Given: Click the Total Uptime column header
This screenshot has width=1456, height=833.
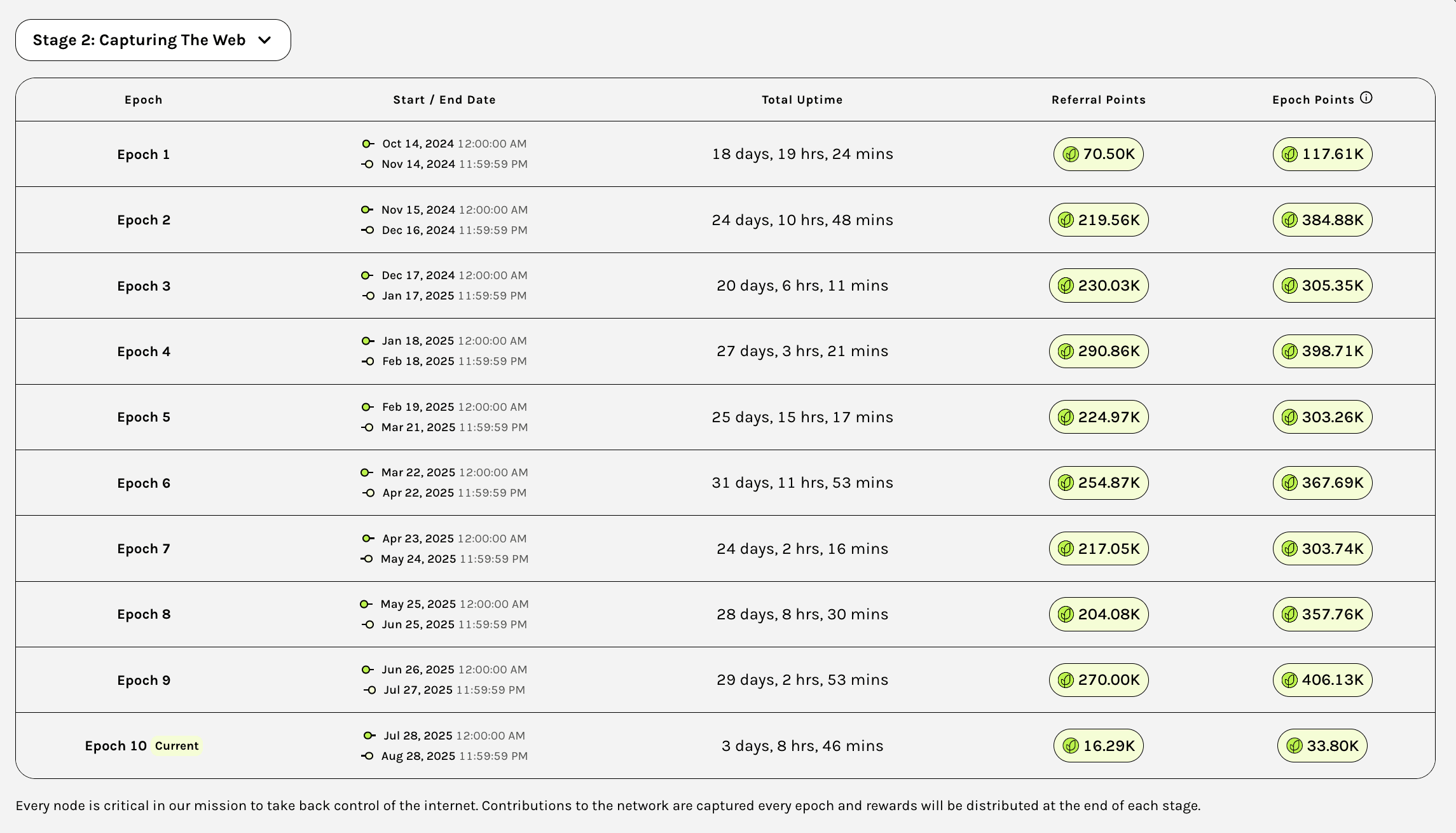Looking at the screenshot, I should 802,100.
